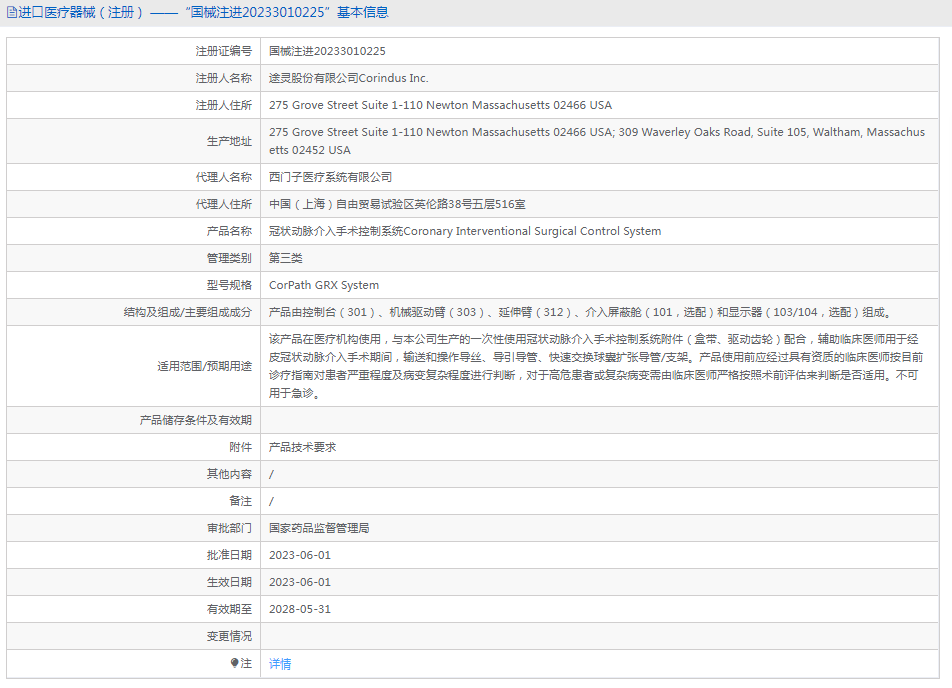Click the 代理人名称 label
This screenshot has width=952, height=688.
[x=223, y=177]
